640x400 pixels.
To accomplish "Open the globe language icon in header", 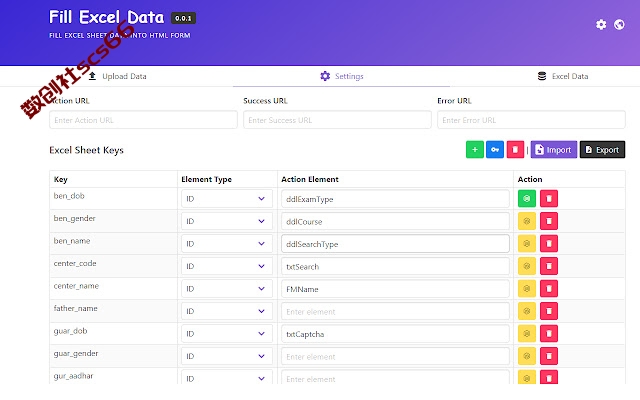I will click(619, 24).
